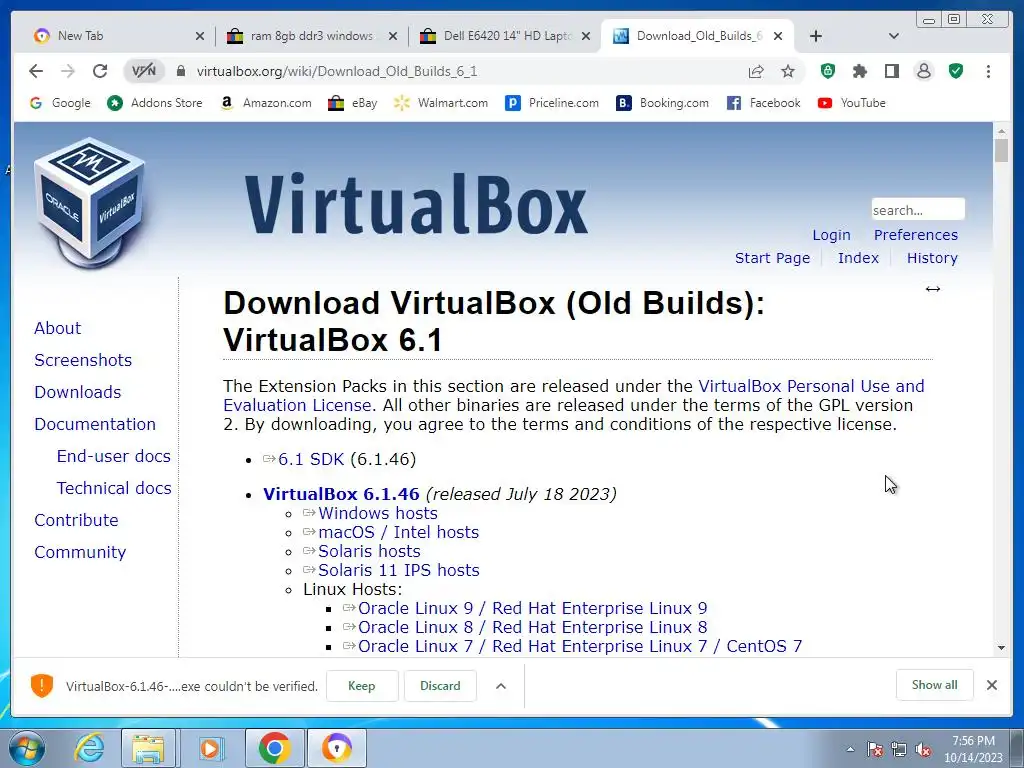Open the Addons Store bookmark
Viewport: 1024px width, 768px height.
pyautogui.click(x=155, y=103)
